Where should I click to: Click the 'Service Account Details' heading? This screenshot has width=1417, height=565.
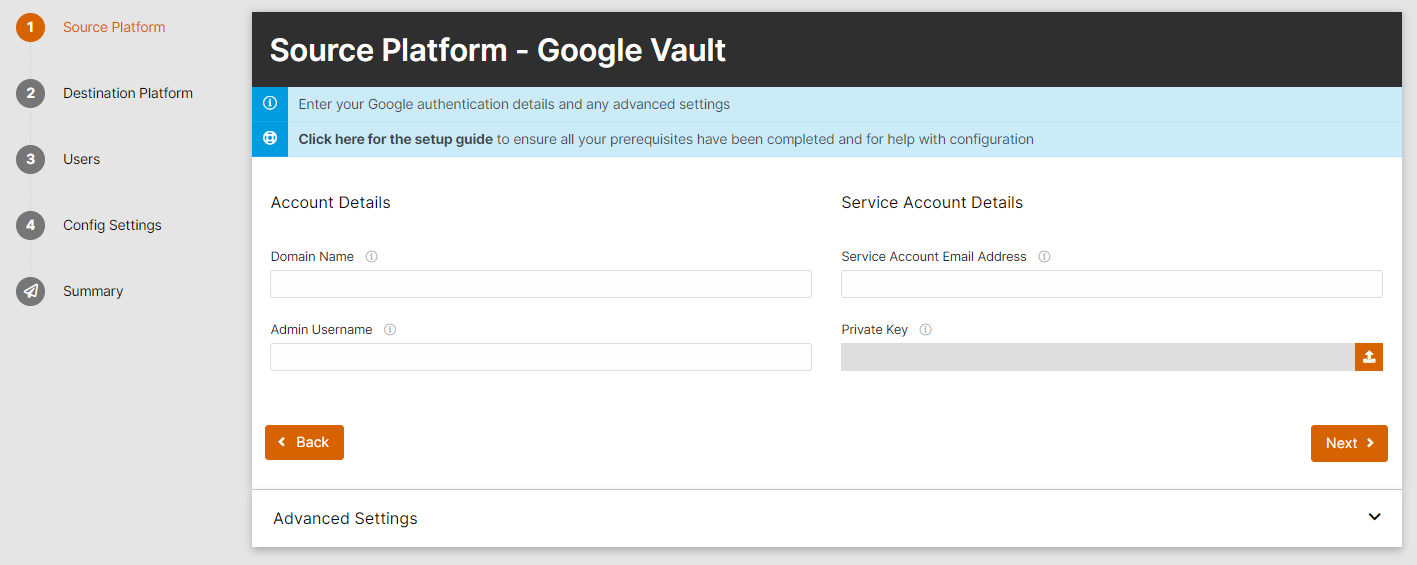coord(932,202)
